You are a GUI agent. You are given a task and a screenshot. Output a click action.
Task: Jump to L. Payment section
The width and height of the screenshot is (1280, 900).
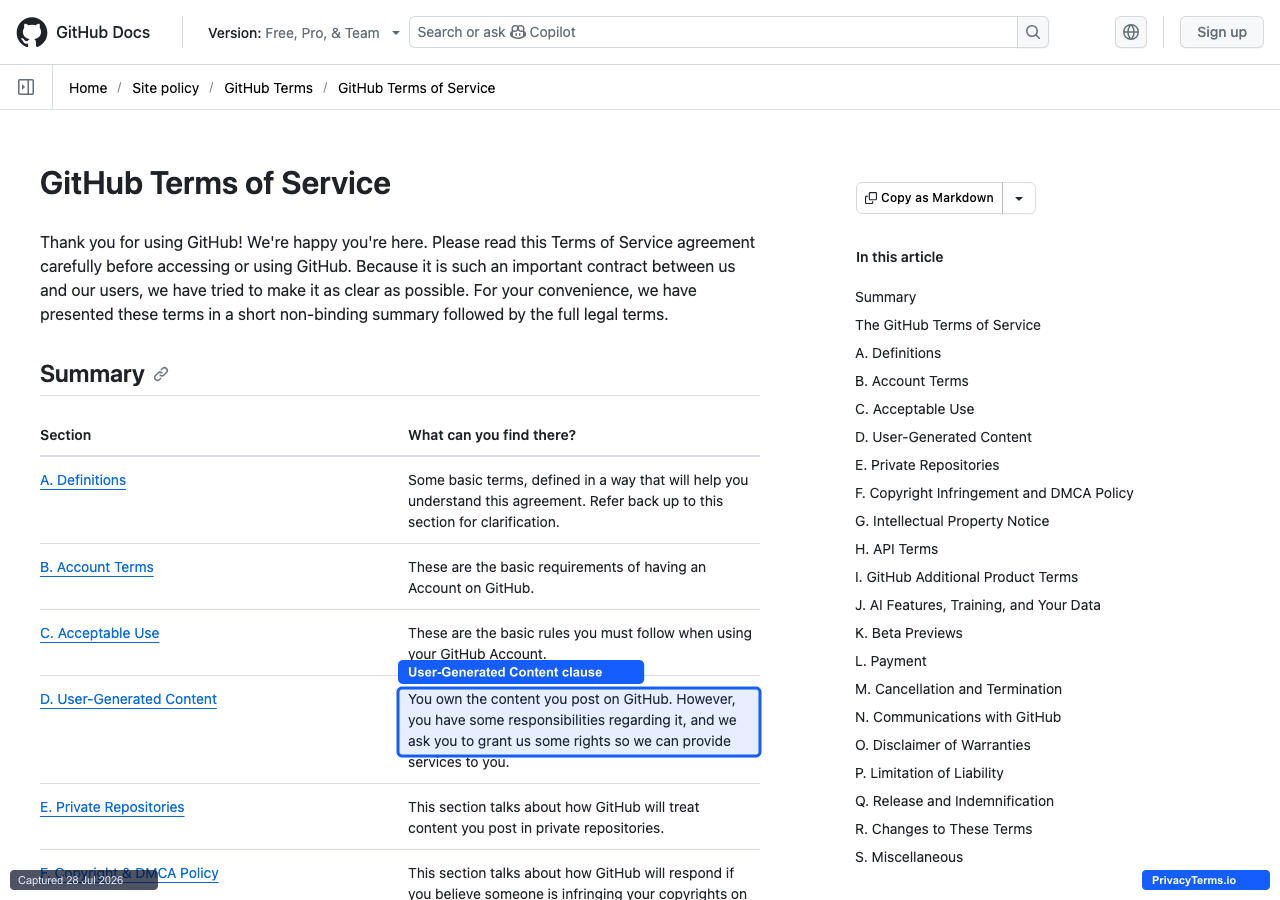point(891,661)
